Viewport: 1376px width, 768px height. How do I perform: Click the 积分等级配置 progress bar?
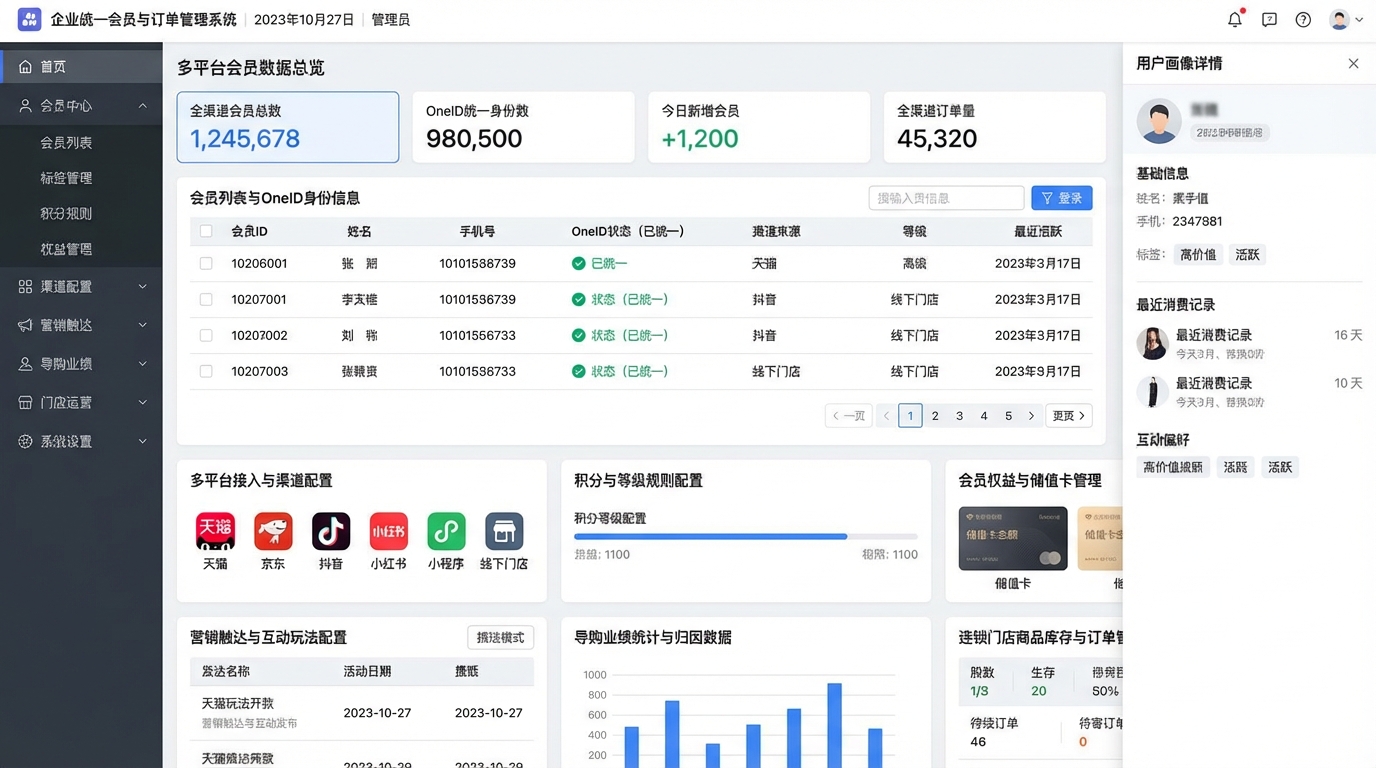tap(745, 537)
